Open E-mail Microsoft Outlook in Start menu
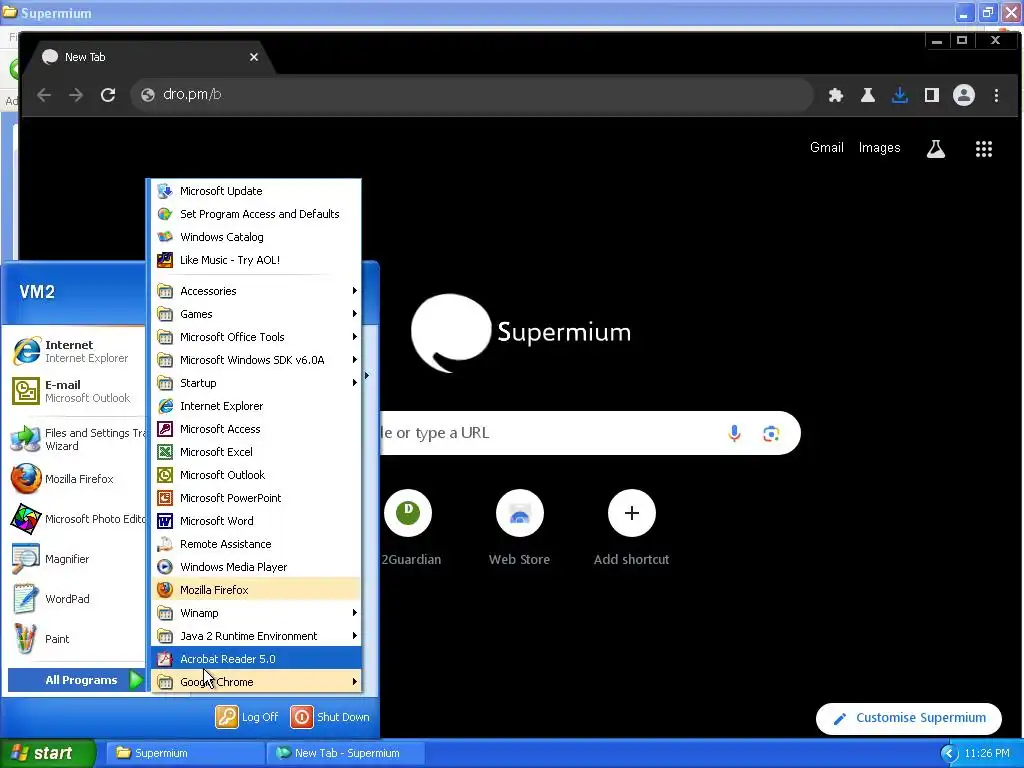Image resolution: width=1024 pixels, height=768 pixels. (x=76, y=391)
